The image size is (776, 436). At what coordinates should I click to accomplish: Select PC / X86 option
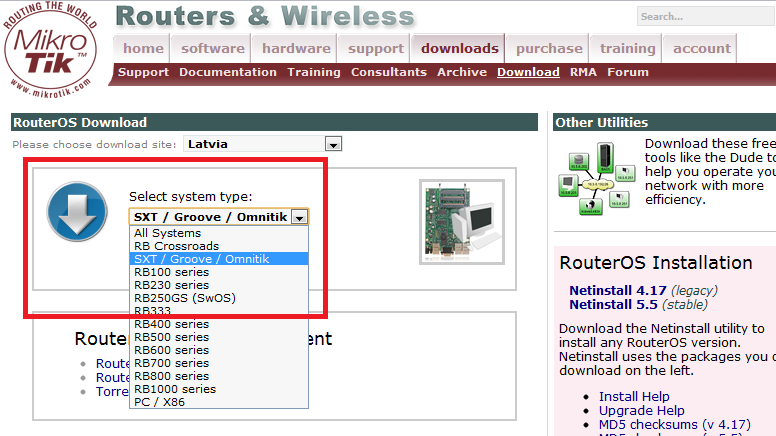point(219,402)
